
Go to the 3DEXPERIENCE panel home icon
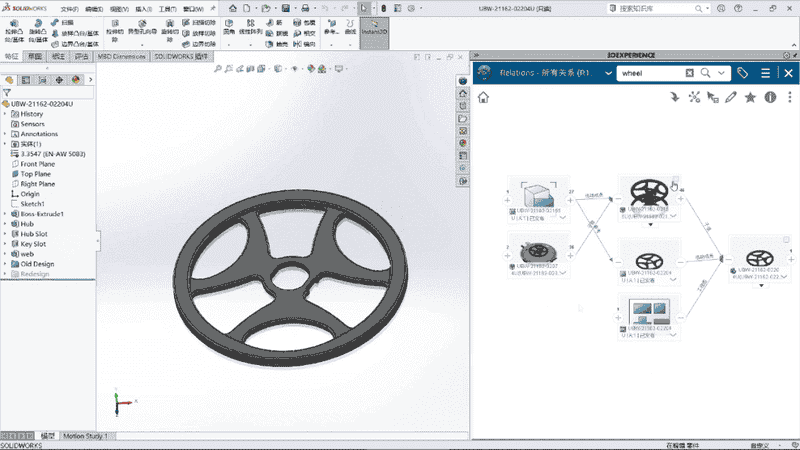tap(483, 97)
